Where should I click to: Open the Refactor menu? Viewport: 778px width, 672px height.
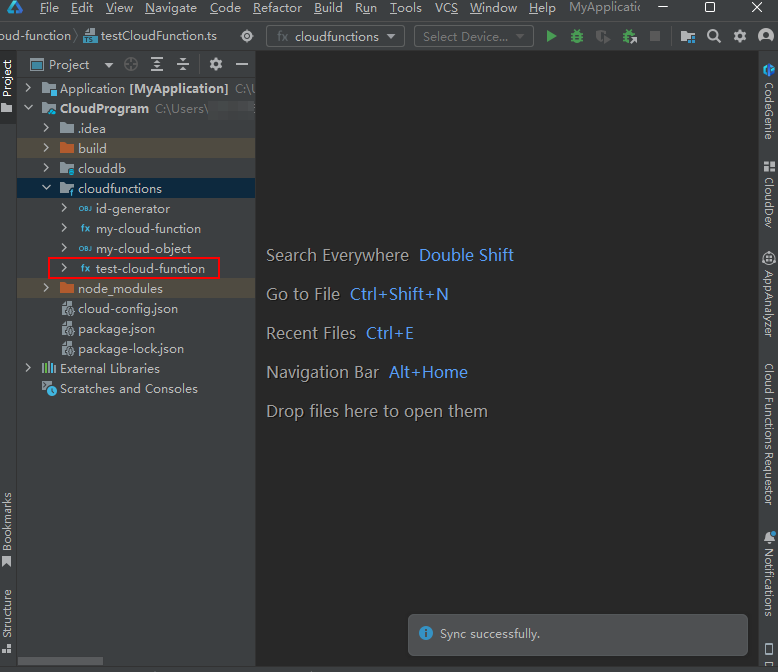(x=277, y=8)
